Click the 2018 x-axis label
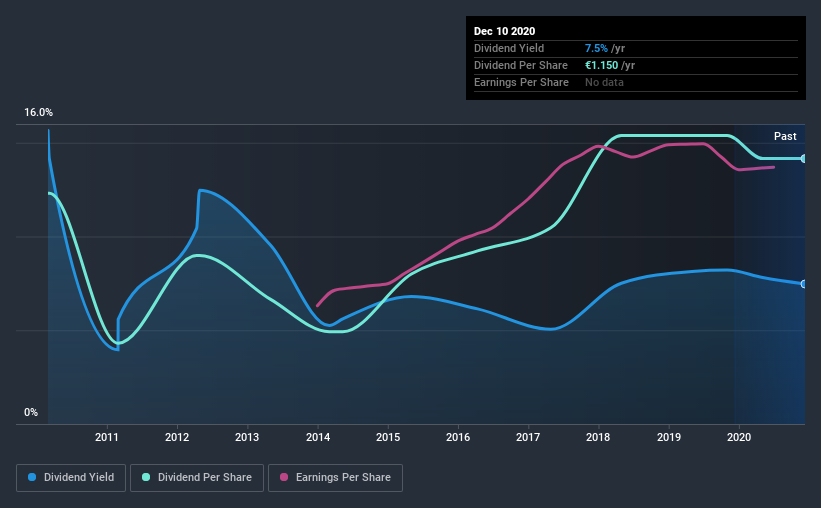Screen dimensions: 821x508 pos(598,437)
